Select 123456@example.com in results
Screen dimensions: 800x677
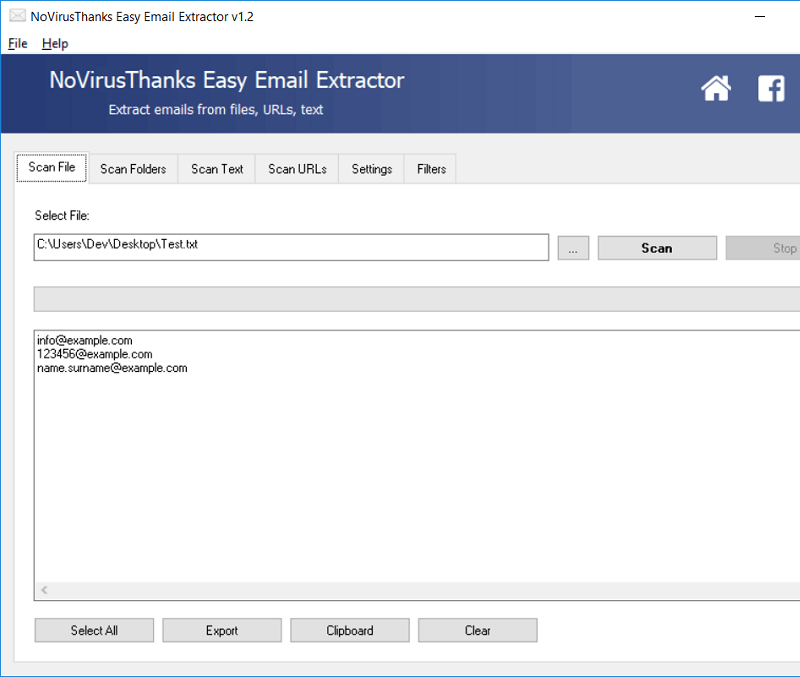click(x=94, y=354)
